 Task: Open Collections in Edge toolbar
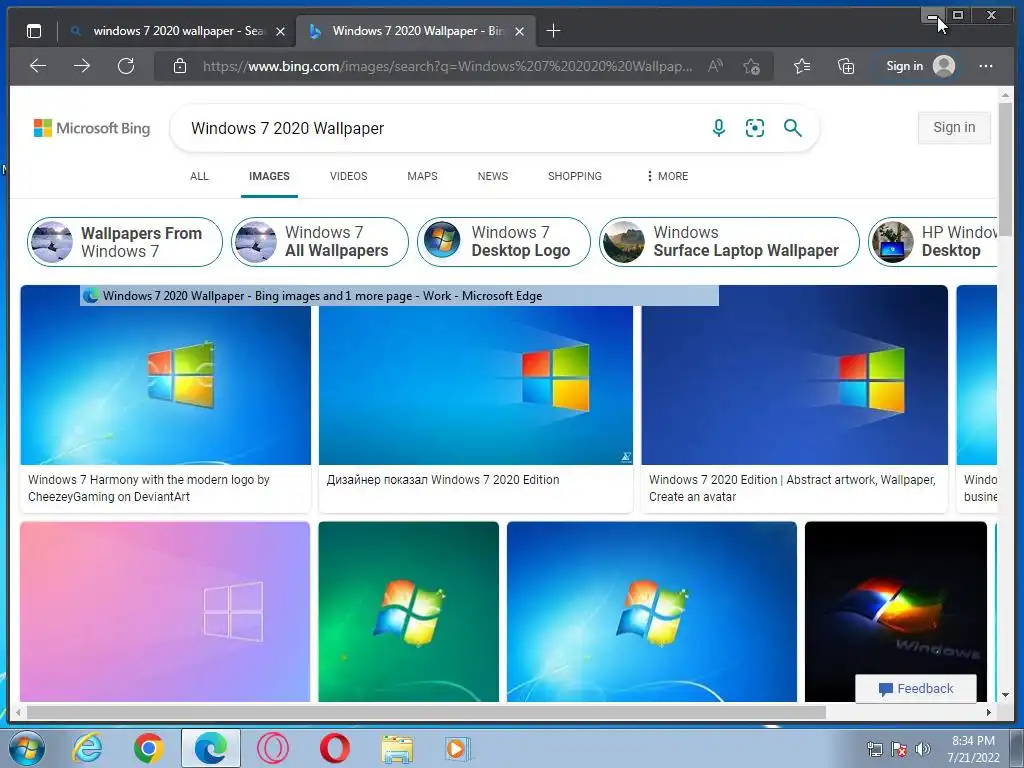click(x=846, y=66)
